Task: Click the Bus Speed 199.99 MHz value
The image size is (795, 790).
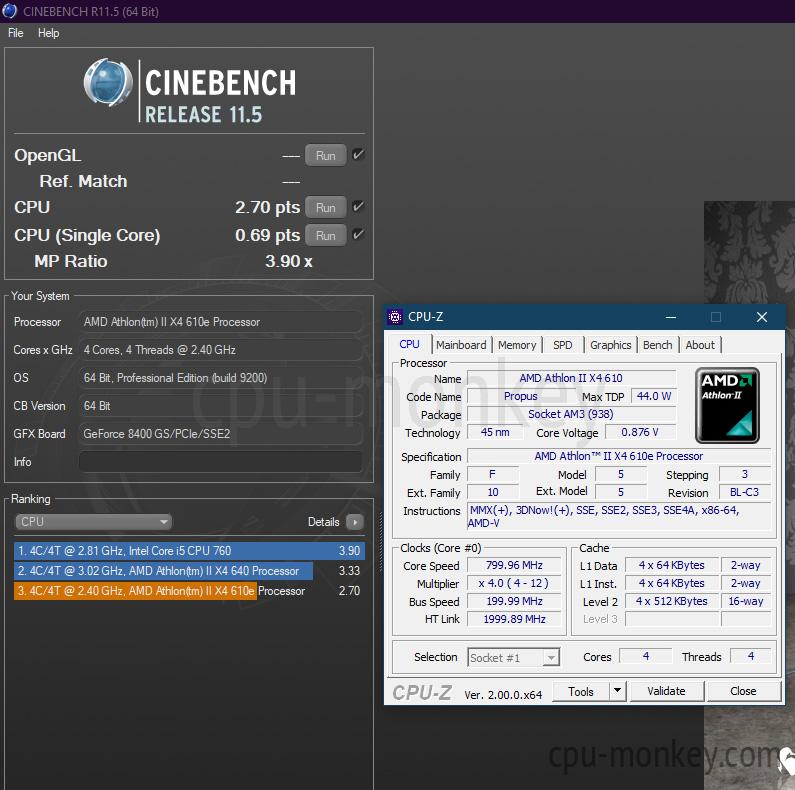Action: click(x=514, y=601)
